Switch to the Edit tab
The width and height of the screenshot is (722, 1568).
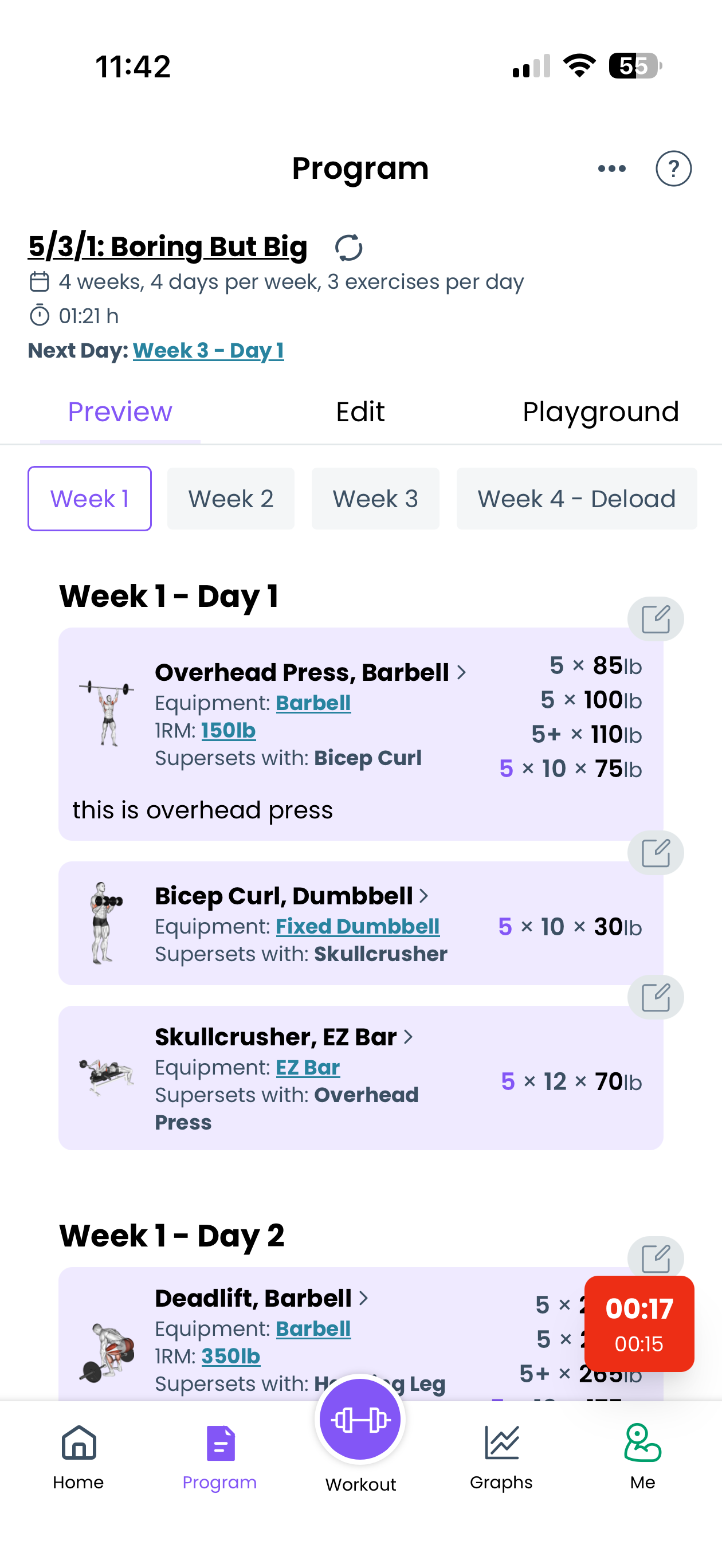pyautogui.click(x=360, y=411)
